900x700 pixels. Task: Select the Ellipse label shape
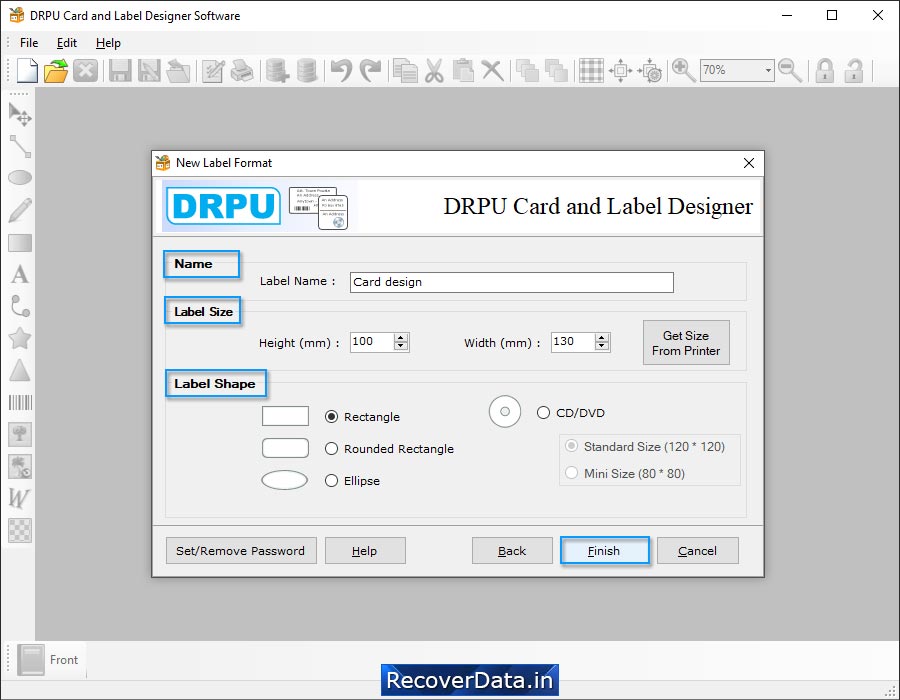tap(331, 481)
